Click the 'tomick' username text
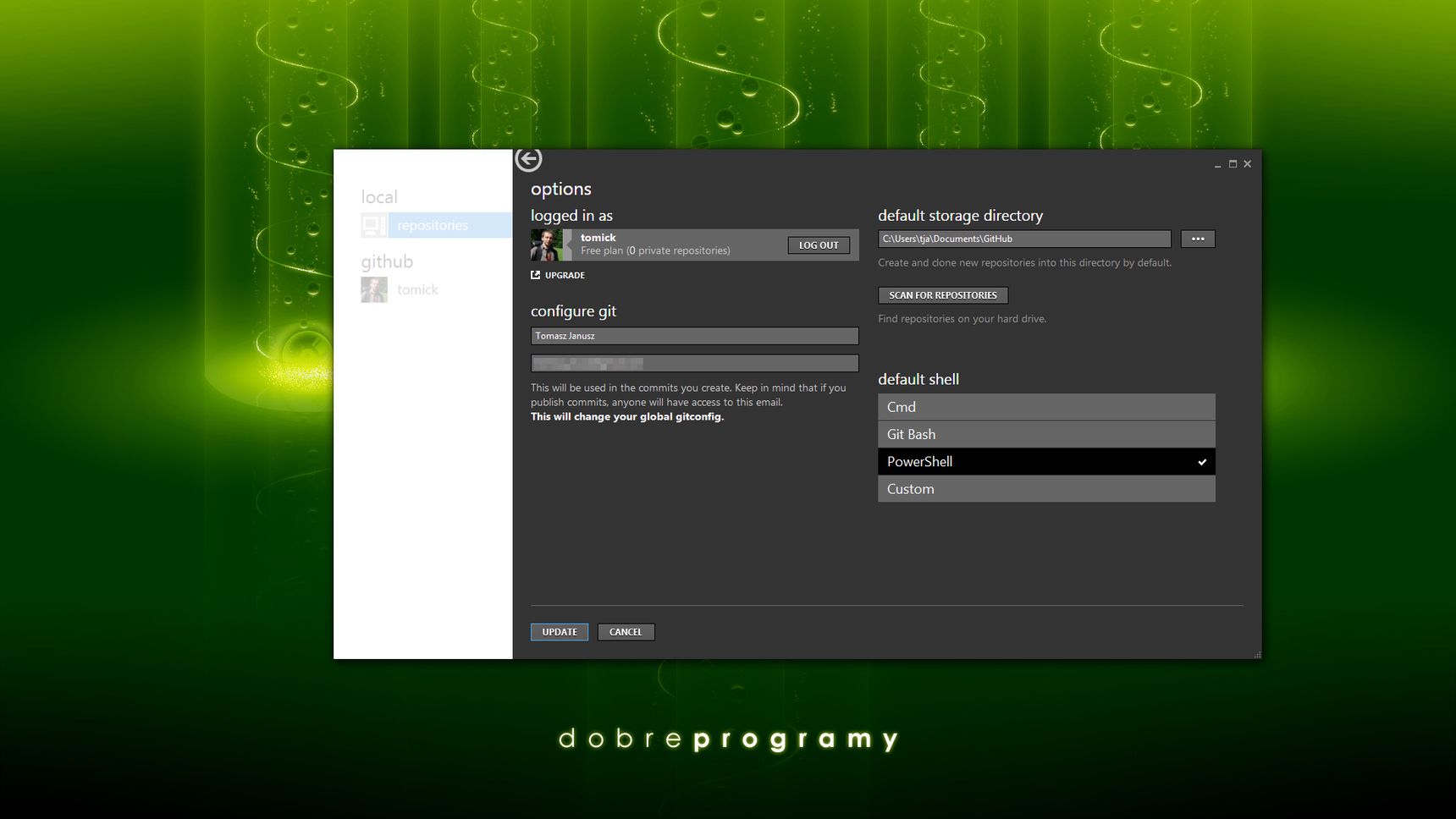The image size is (1456, 819). pos(598,238)
